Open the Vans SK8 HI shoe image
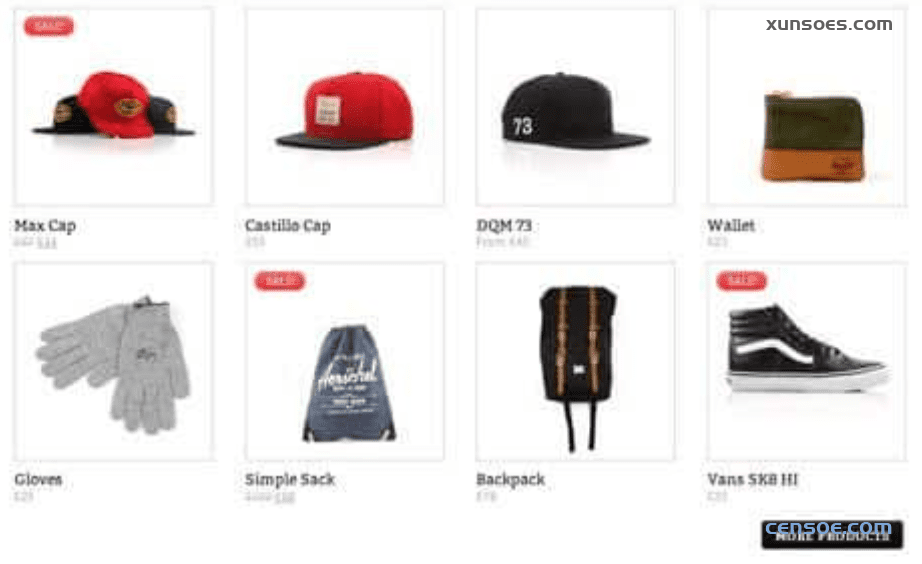922x564 pixels. click(807, 362)
